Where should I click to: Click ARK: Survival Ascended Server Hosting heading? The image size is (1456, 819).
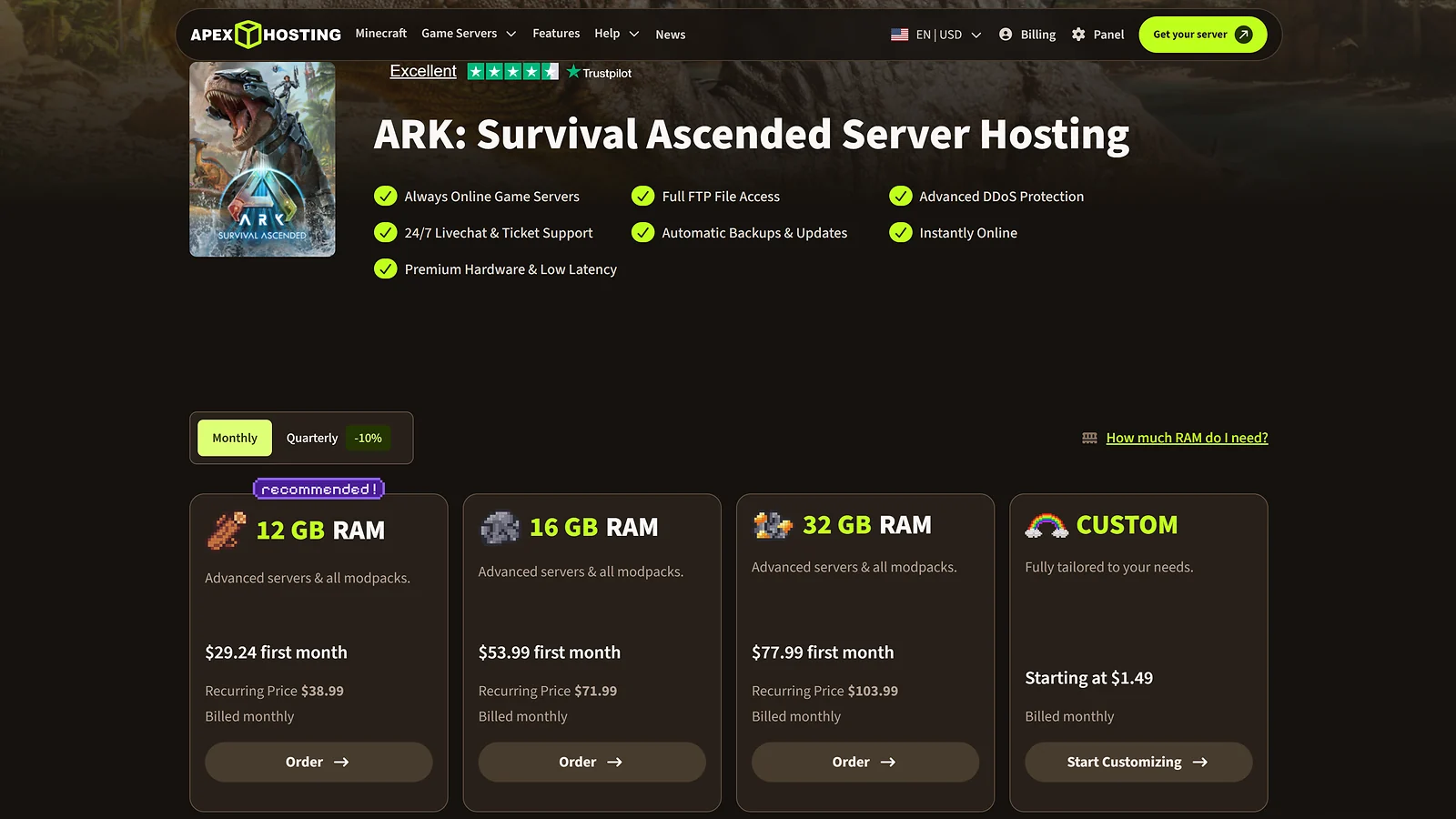[x=752, y=135]
